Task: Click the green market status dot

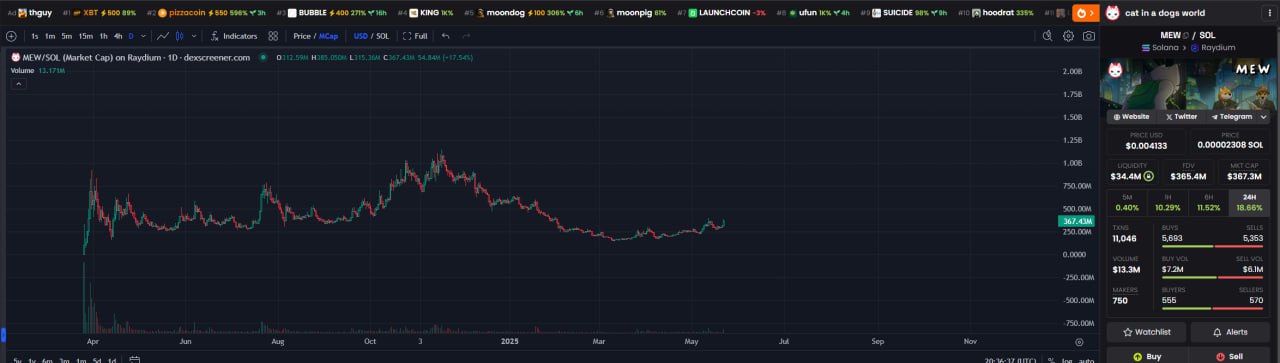Action: point(263,57)
